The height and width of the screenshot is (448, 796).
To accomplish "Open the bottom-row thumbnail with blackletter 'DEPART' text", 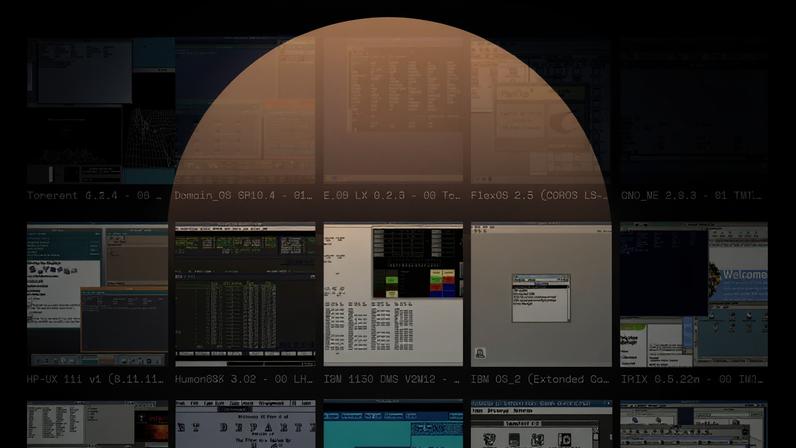I will click(245, 424).
